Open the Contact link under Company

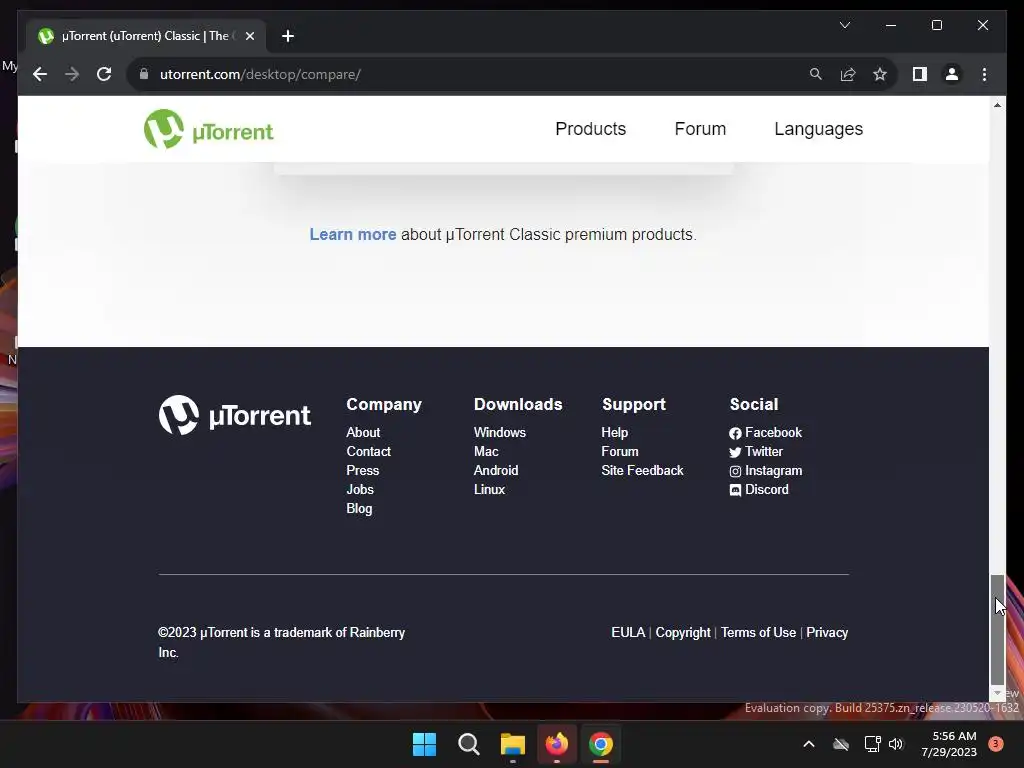tap(368, 451)
